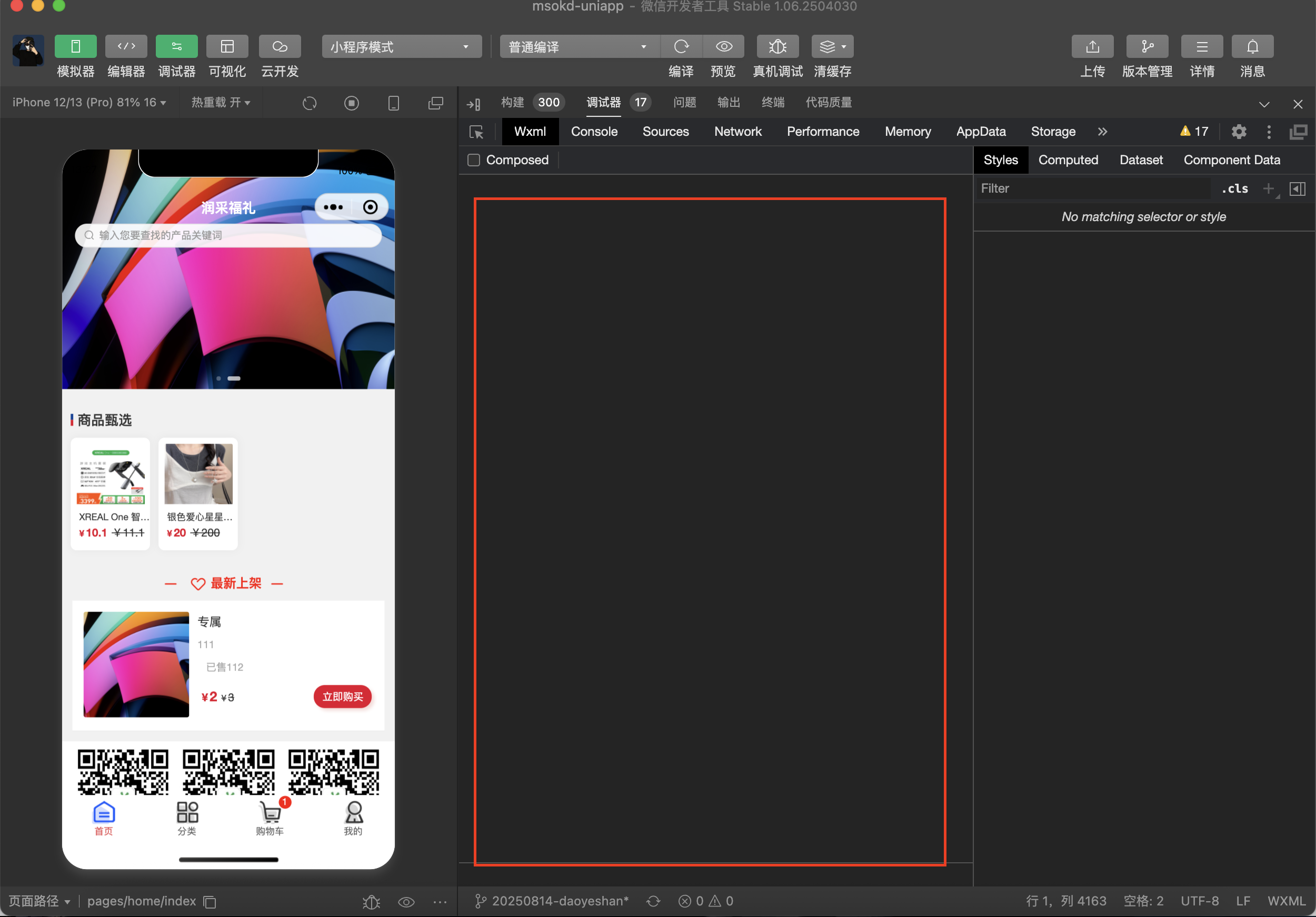This screenshot has width=1316, height=917.
Task: Switch to the Console tab
Action: click(x=594, y=132)
